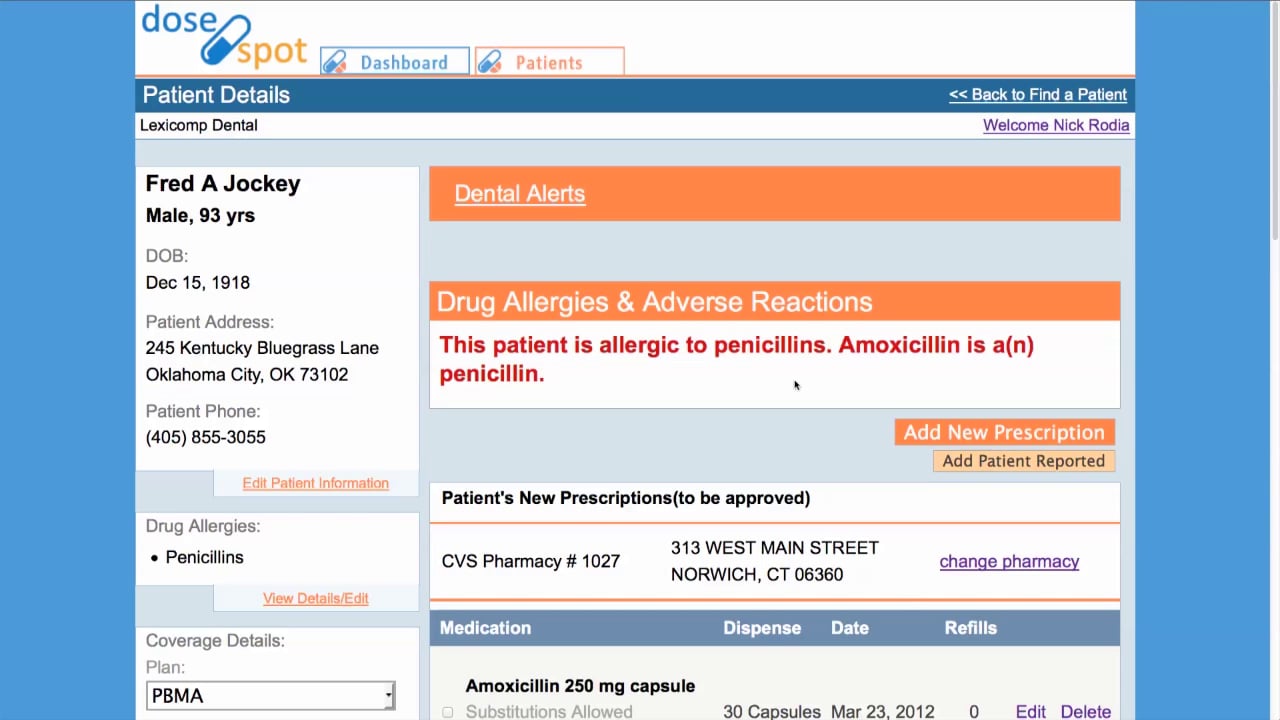The height and width of the screenshot is (720, 1280).
Task: Toggle the Substitutions Allowed checkbox
Action: point(447,712)
